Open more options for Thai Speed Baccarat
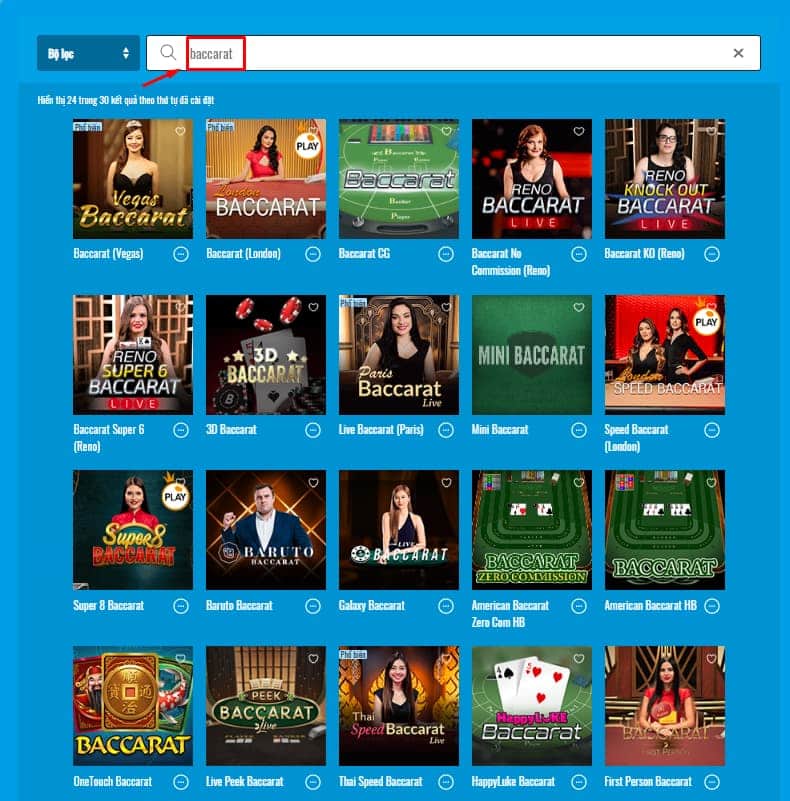Screen dimensions: 790x801 [x=446, y=782]
